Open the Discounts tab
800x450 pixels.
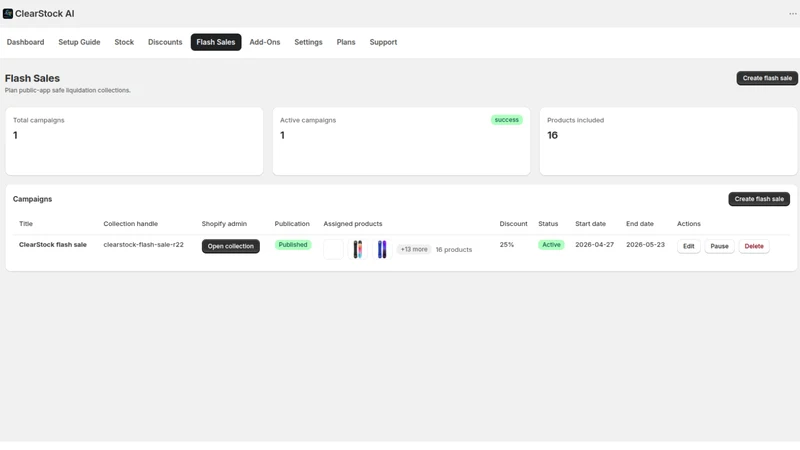(x=165, y=42)
